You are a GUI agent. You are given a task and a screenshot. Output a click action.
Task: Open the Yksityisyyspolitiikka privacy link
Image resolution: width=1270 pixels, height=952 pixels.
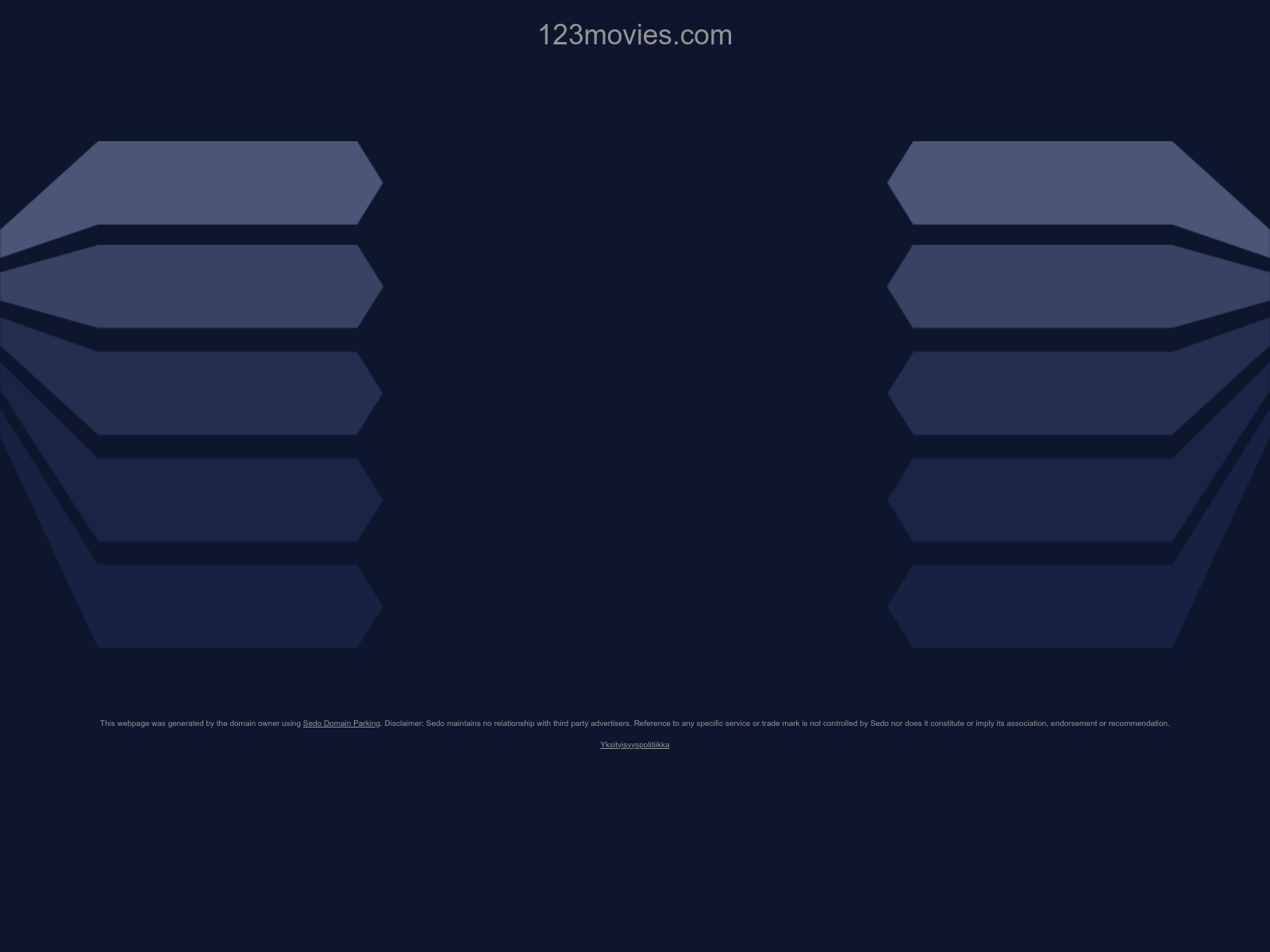tap(635, 745)
